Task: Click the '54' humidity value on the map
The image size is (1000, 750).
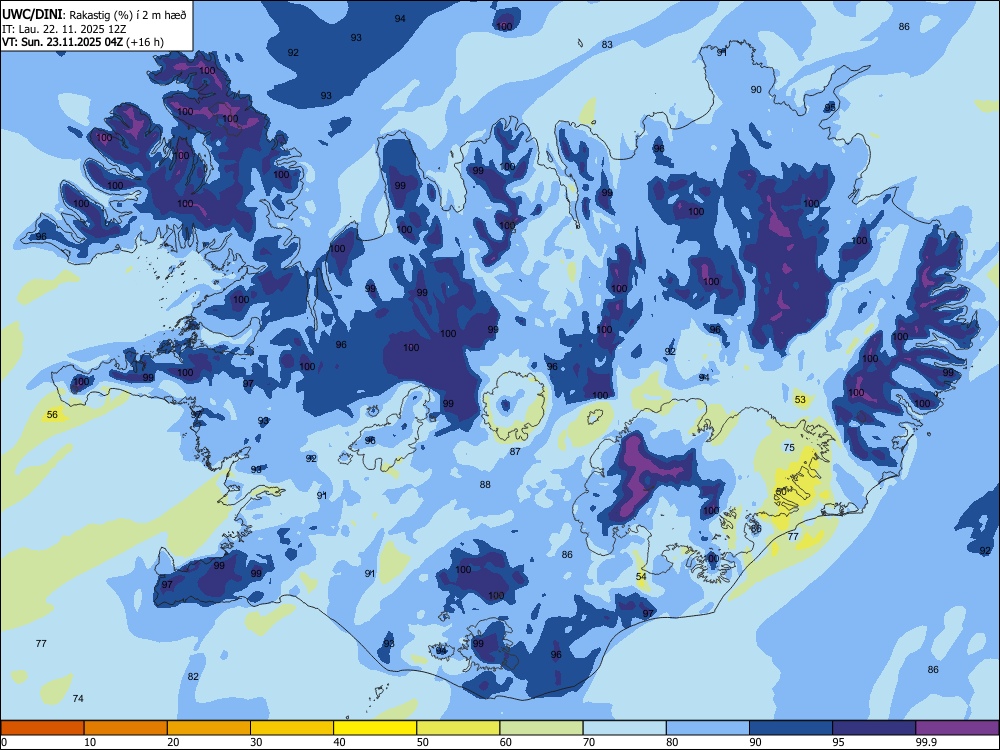Action: pos(642,577)
